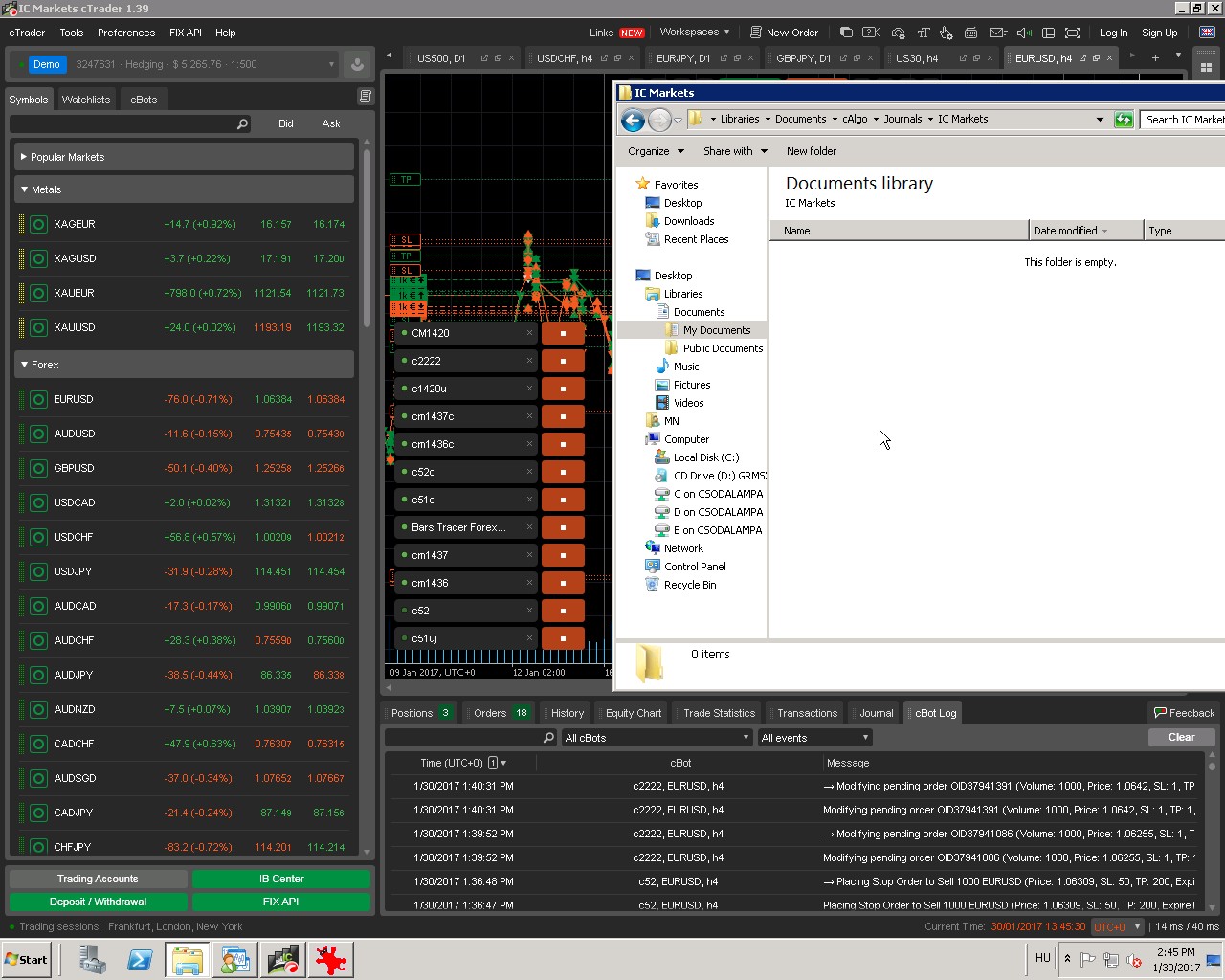Click the copy windows toolbar icon
The height and width of the screenshot is (980, 1225).
pyautogui.click(x=846, y=33)
